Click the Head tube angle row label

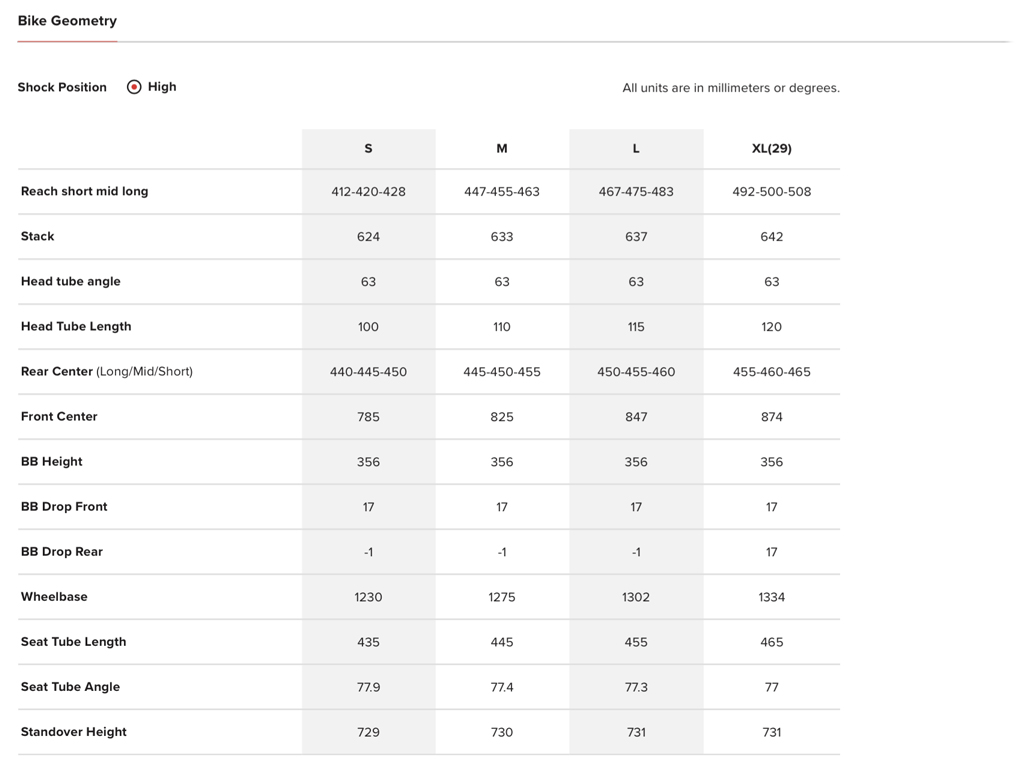click(71, 281)
